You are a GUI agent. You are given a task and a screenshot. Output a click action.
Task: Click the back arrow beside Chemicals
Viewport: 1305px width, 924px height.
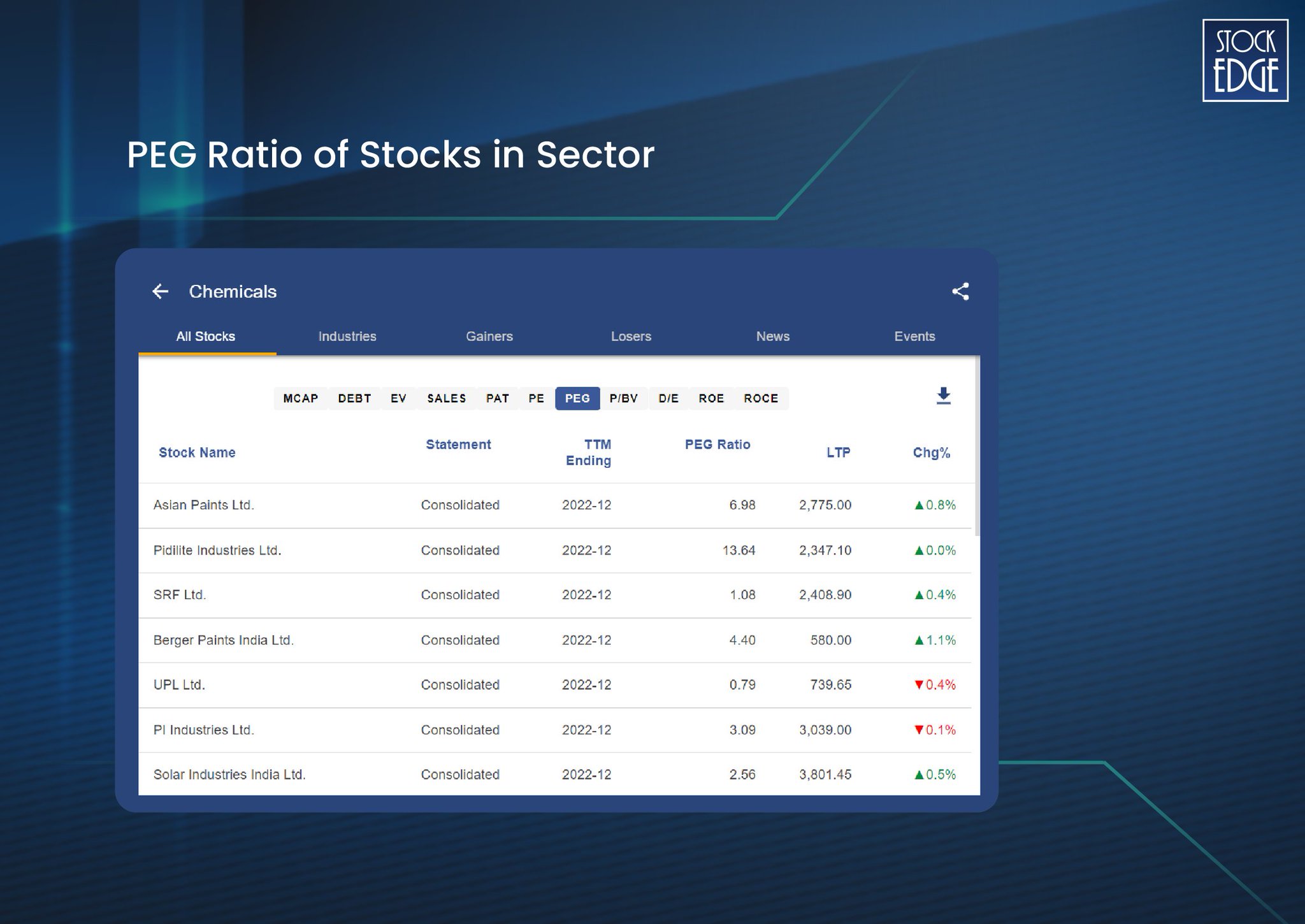pos(161,291)
